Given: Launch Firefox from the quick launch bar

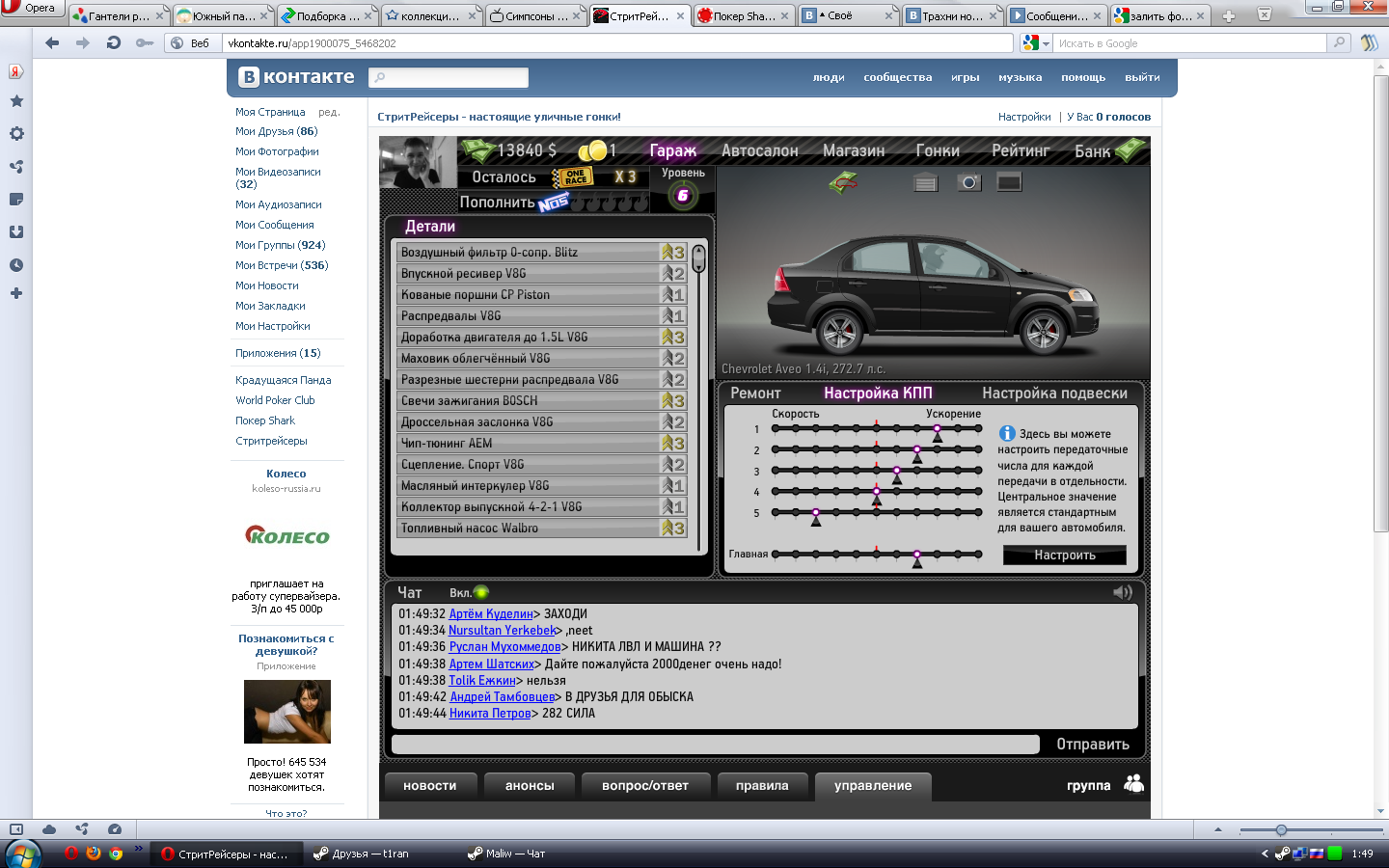Looking at the screenshot, I should pyautogui.click(x=94, y=853).
